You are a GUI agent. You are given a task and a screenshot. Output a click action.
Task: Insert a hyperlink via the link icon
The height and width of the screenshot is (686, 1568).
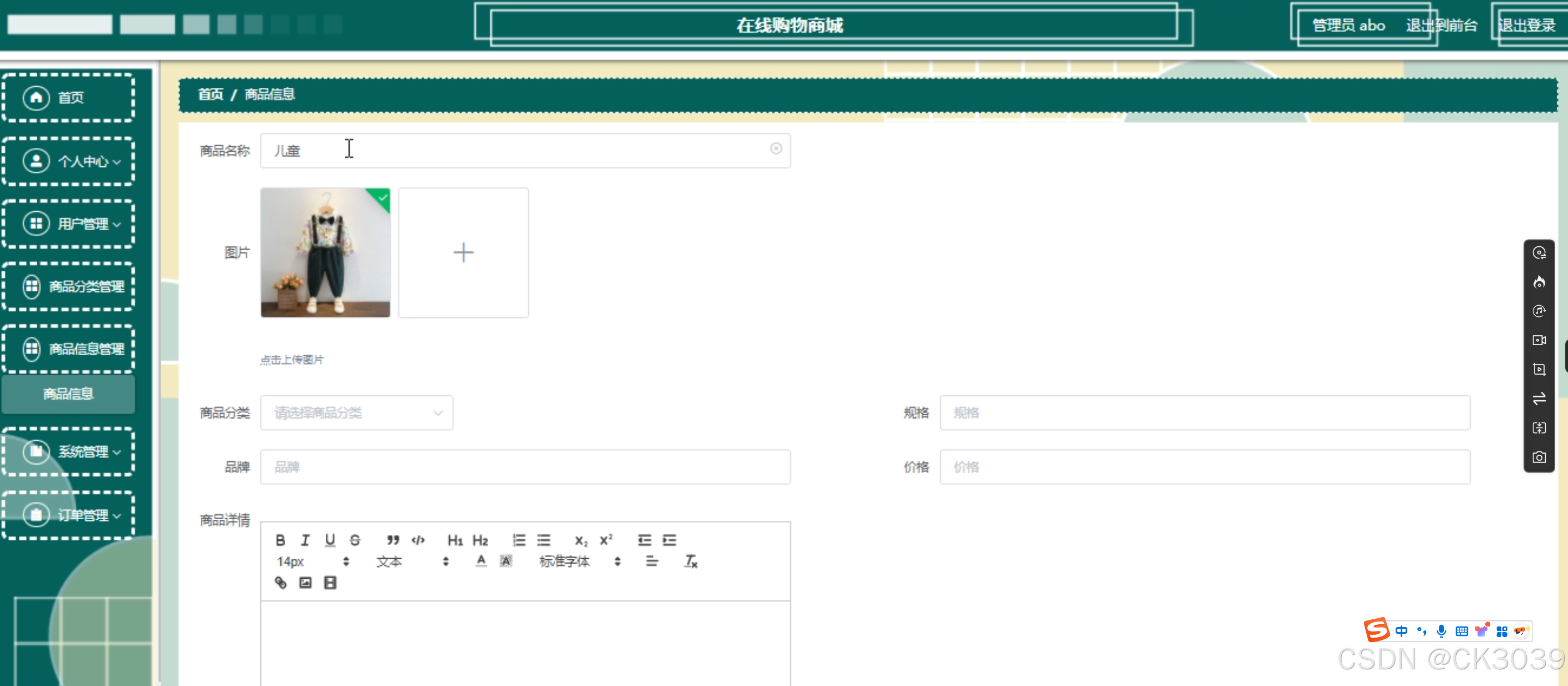(x=281, y=583)
